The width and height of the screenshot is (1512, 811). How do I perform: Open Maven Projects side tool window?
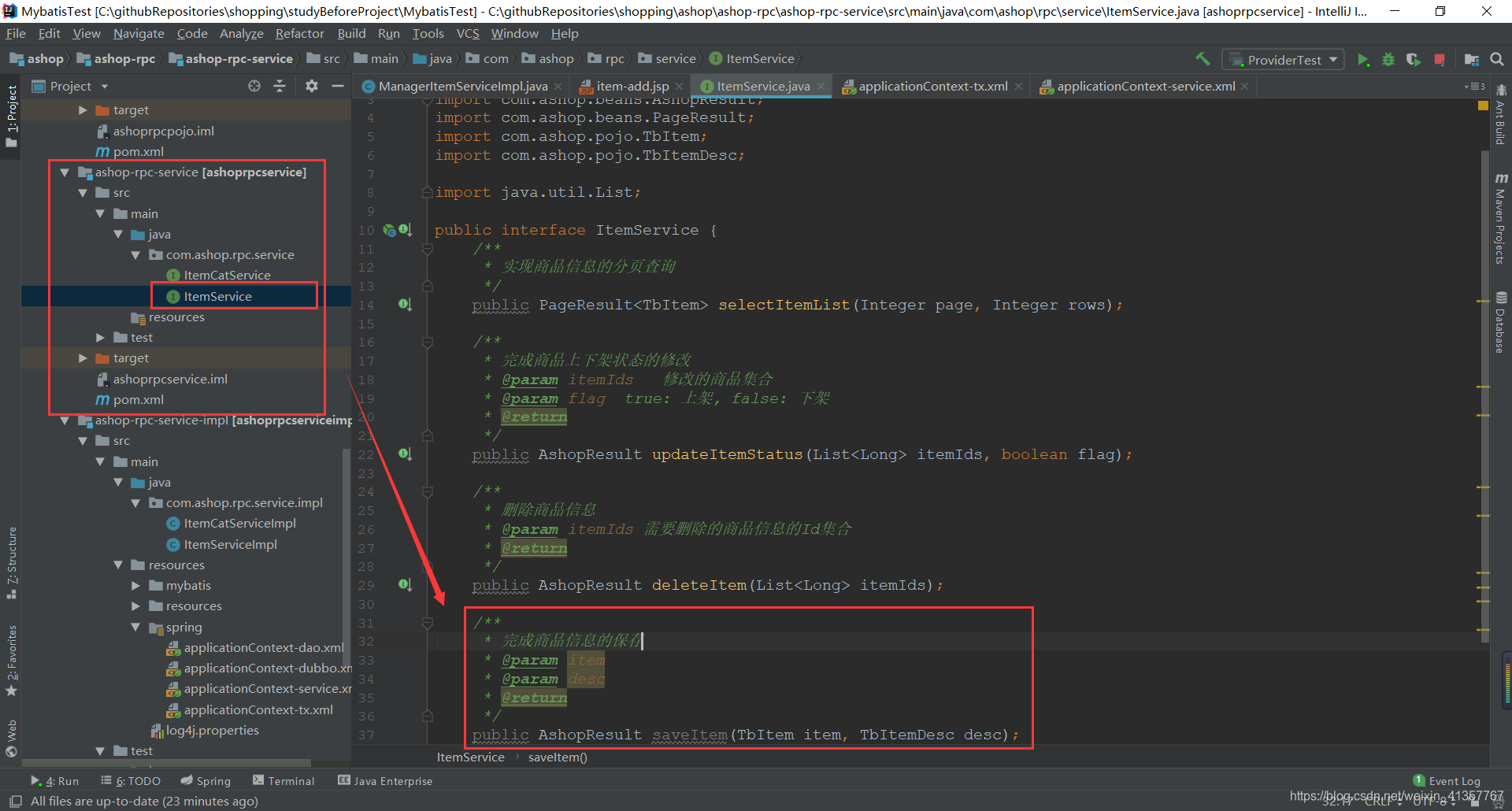click(1501, 219)
